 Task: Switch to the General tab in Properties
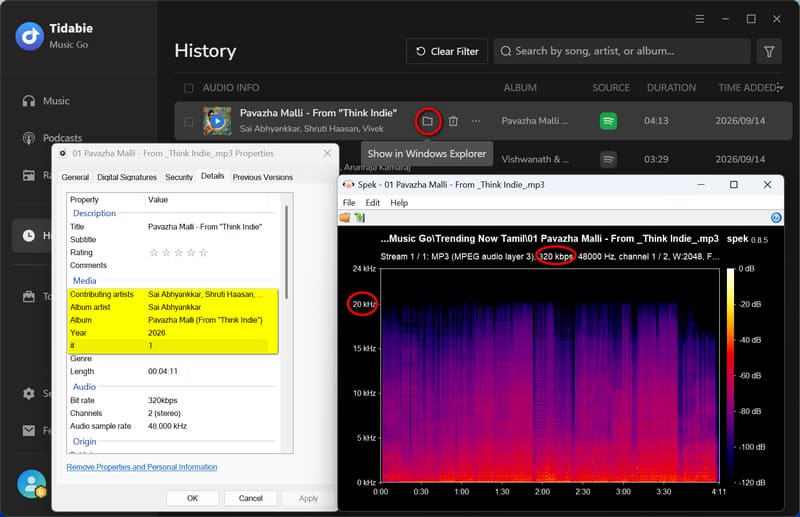point(75,177)
